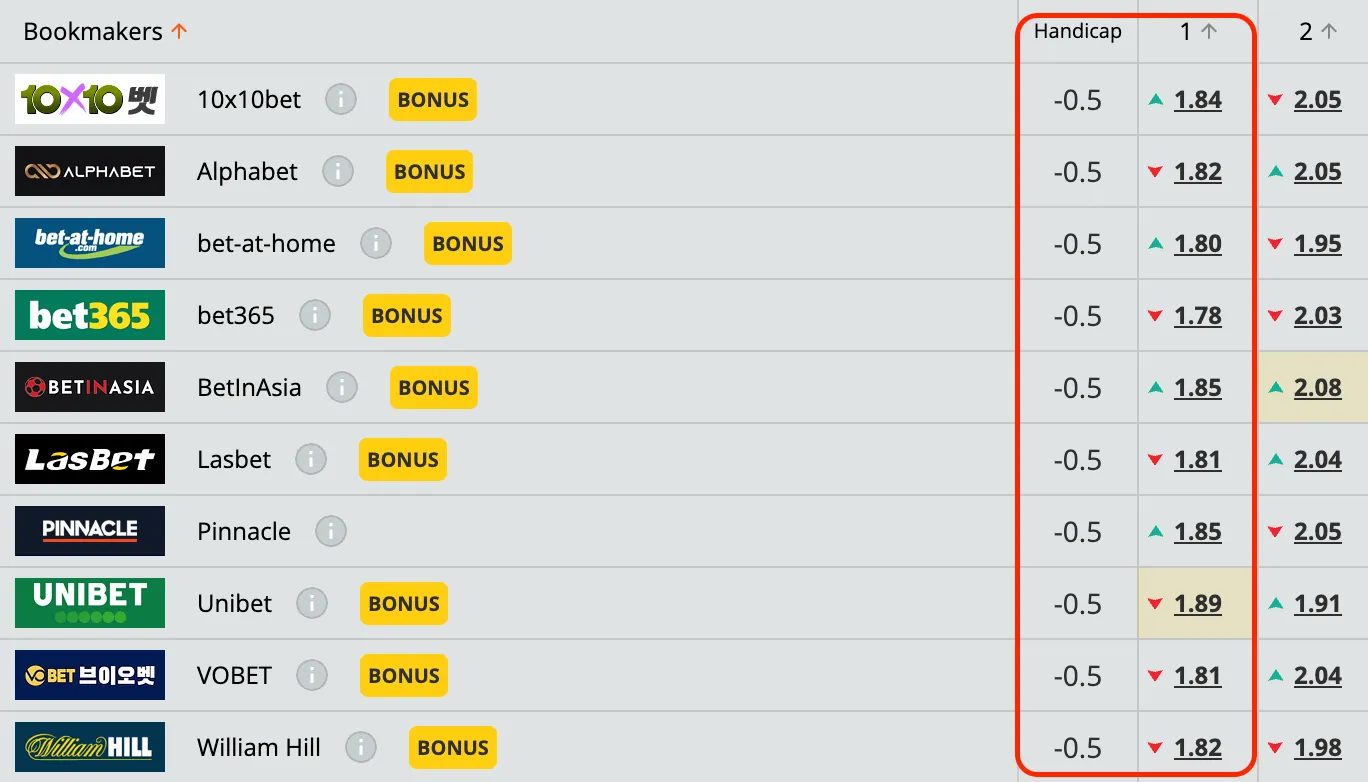Click the Bookmakers column header
Screen dimensions: 1368x782
point(92,32)
